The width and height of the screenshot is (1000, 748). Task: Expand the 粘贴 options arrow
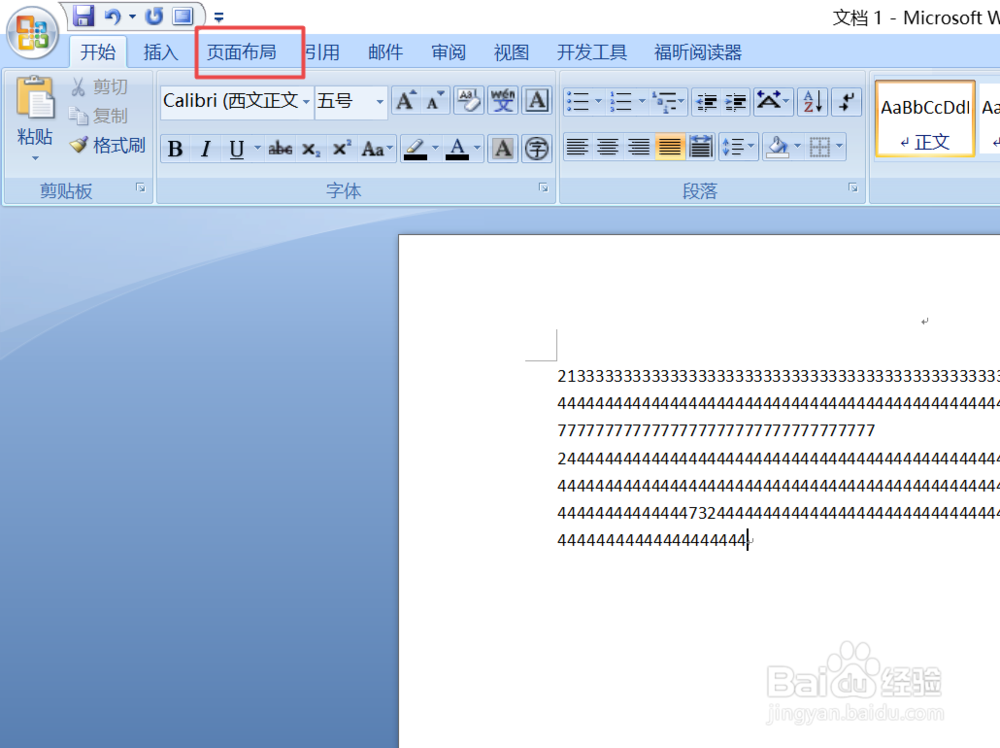click(x=35, y=158)
